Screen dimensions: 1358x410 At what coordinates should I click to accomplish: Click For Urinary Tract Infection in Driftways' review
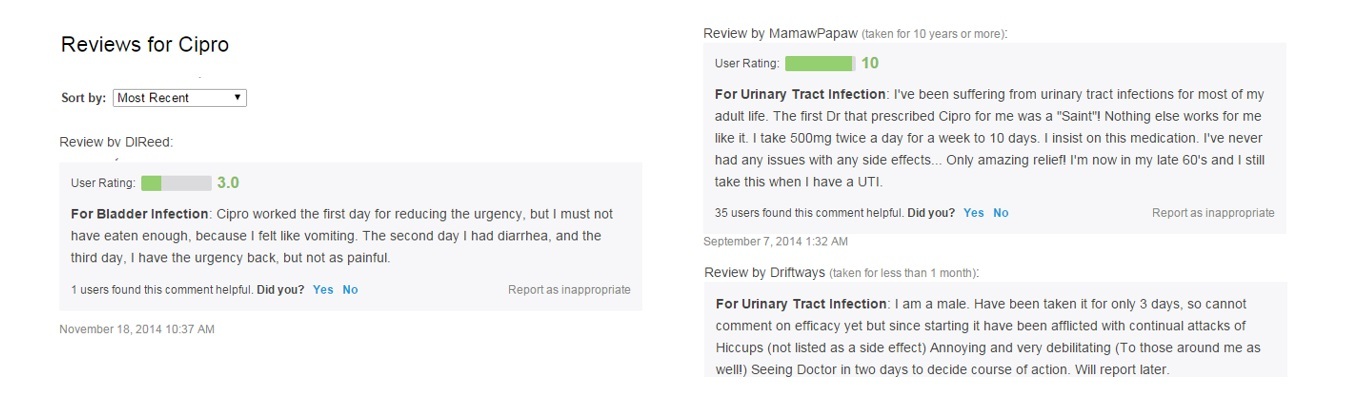tap(801, 303)
